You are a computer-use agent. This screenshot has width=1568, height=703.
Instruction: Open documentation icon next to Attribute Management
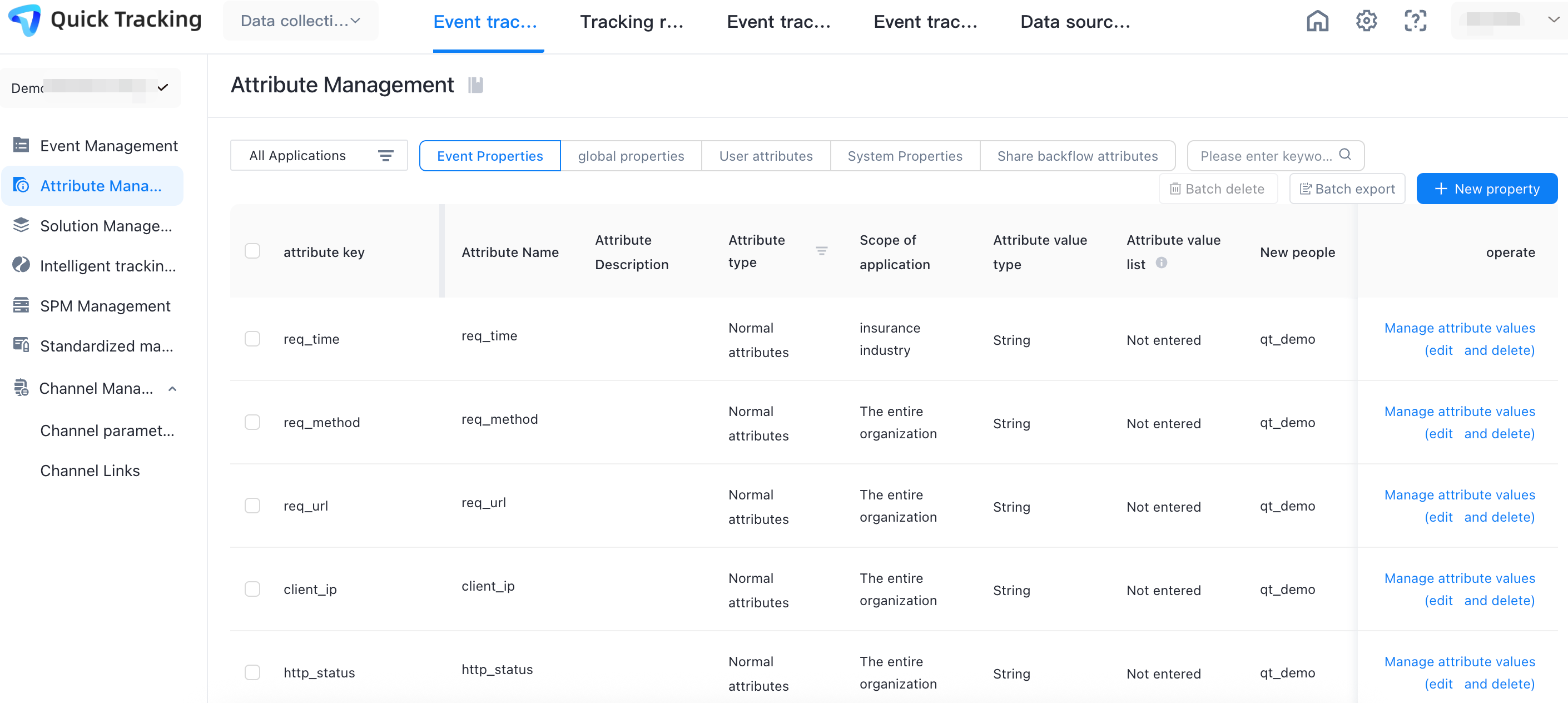(475, 85)
